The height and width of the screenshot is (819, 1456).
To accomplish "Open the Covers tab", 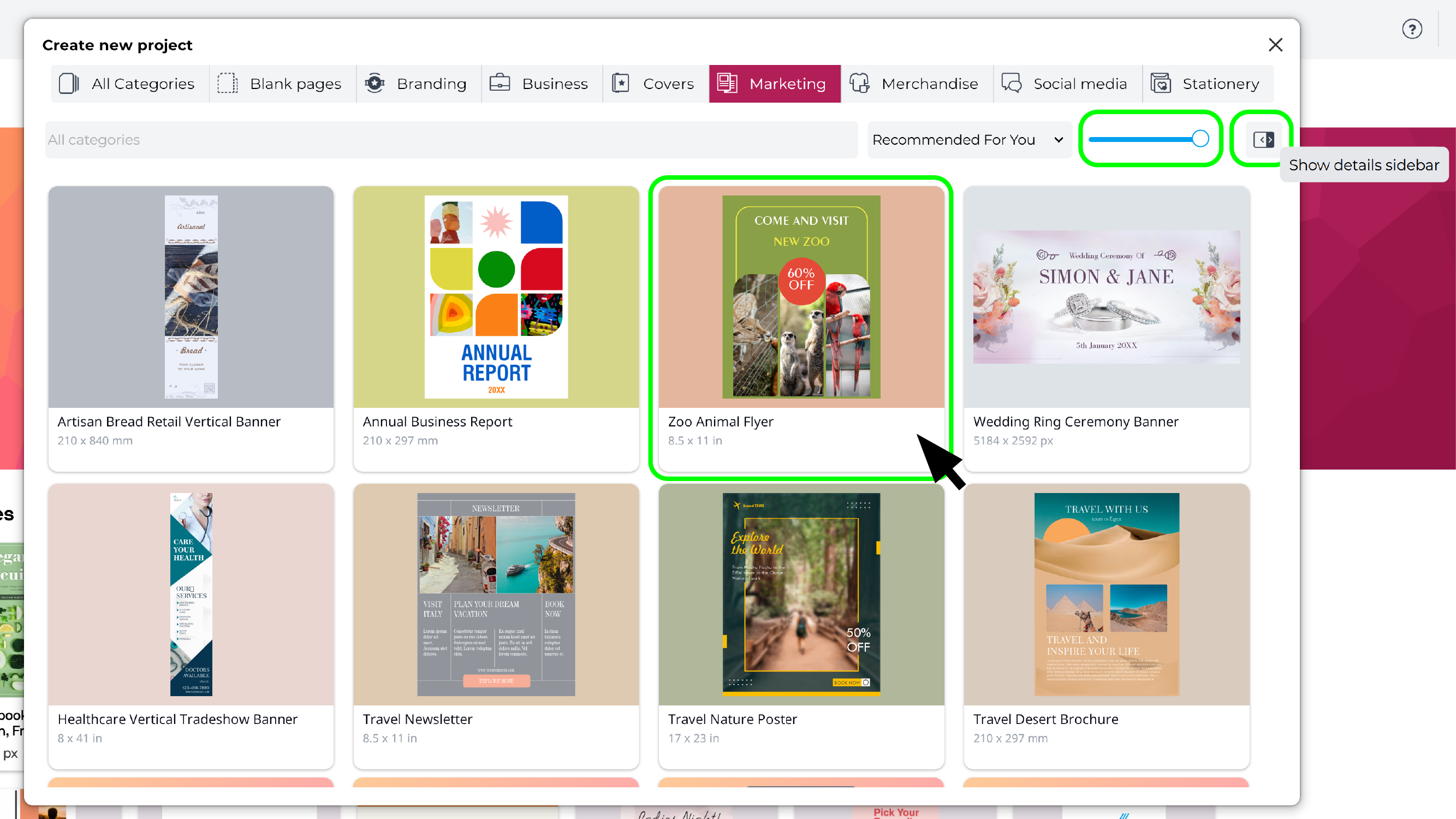I will point(656,84).
